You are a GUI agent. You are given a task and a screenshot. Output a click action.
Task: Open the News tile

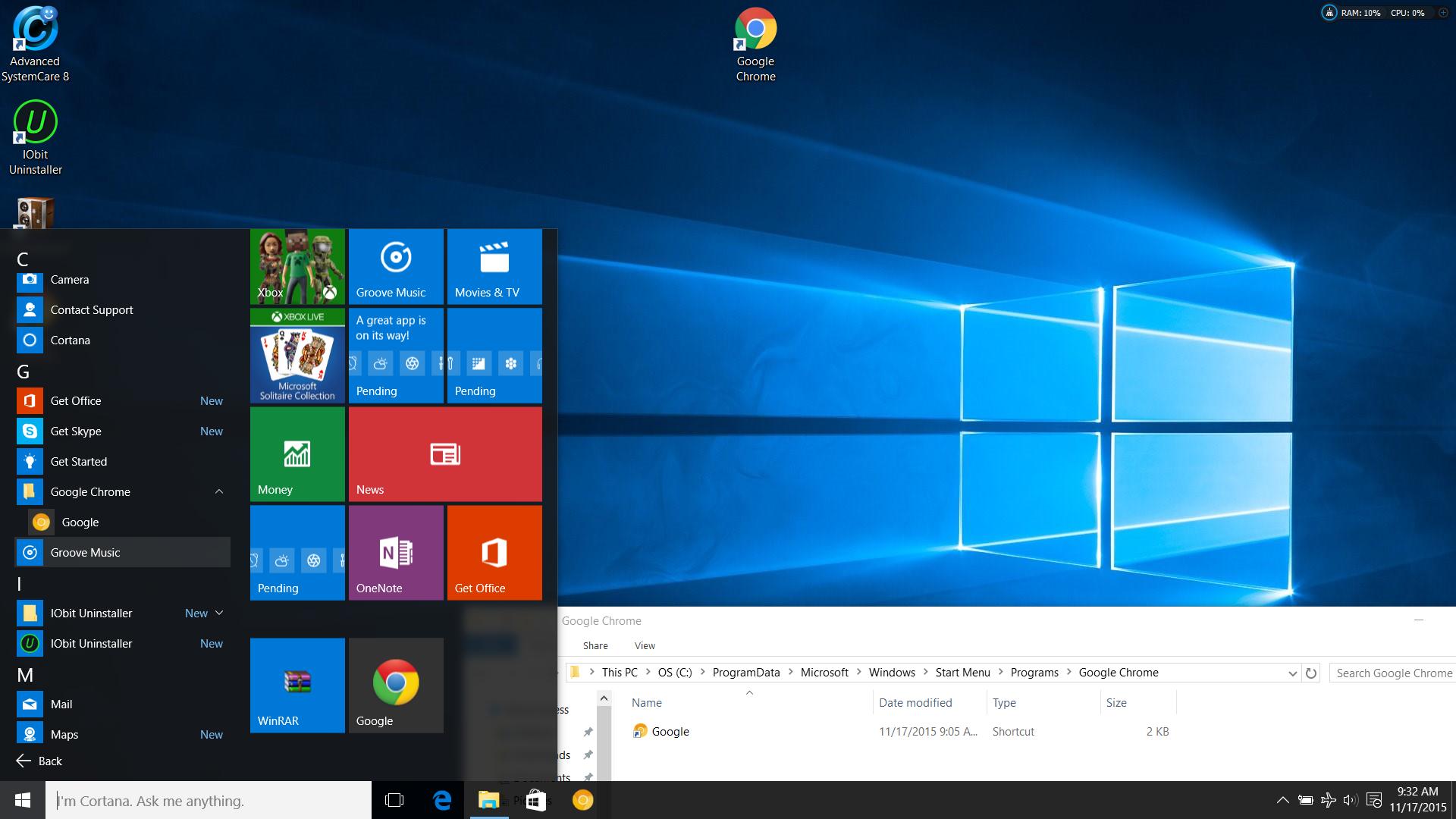[x=444, y=453]
